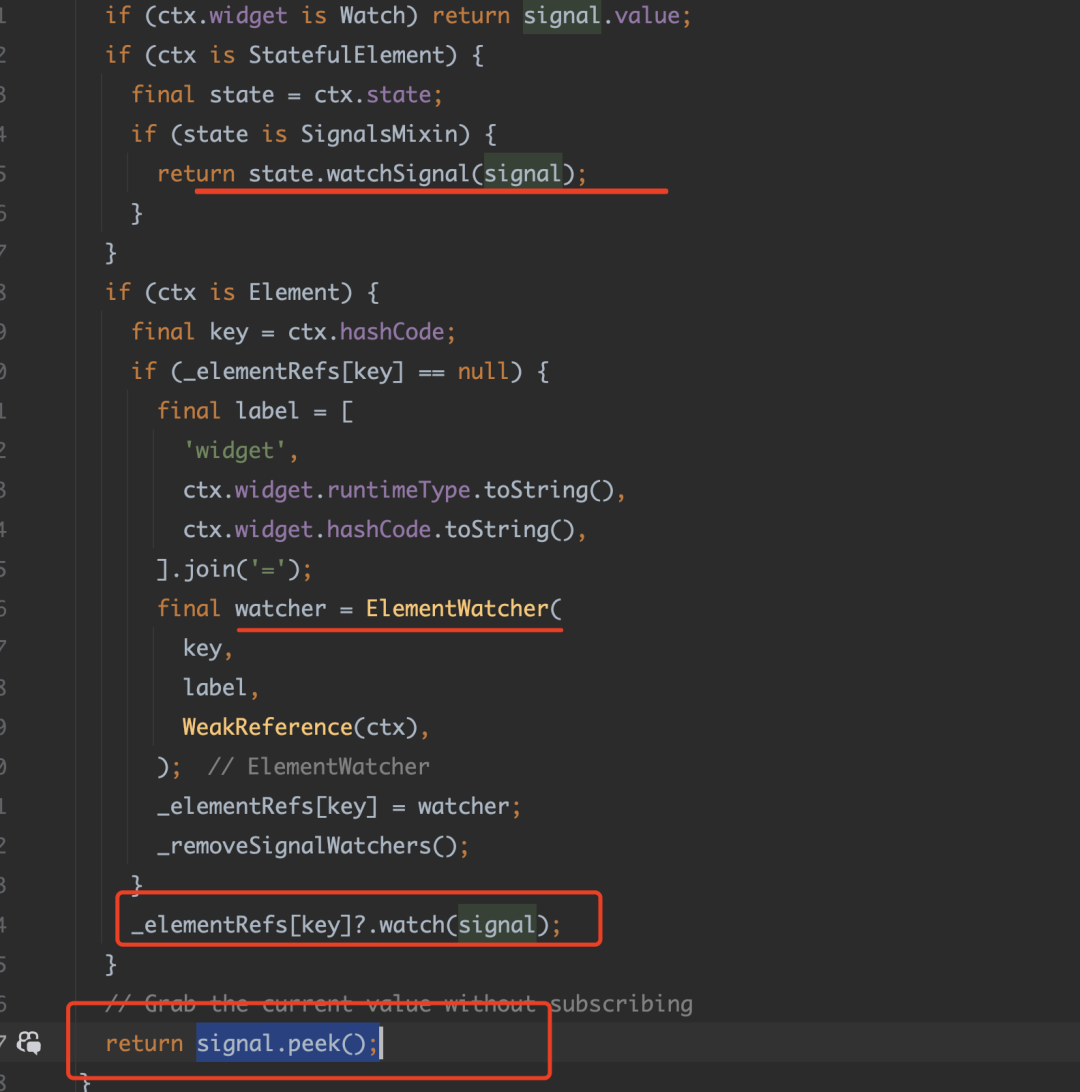Click the highlighted signal.peek() expression
This screenshot has height=1092, width=1080.
(287, 1045)
